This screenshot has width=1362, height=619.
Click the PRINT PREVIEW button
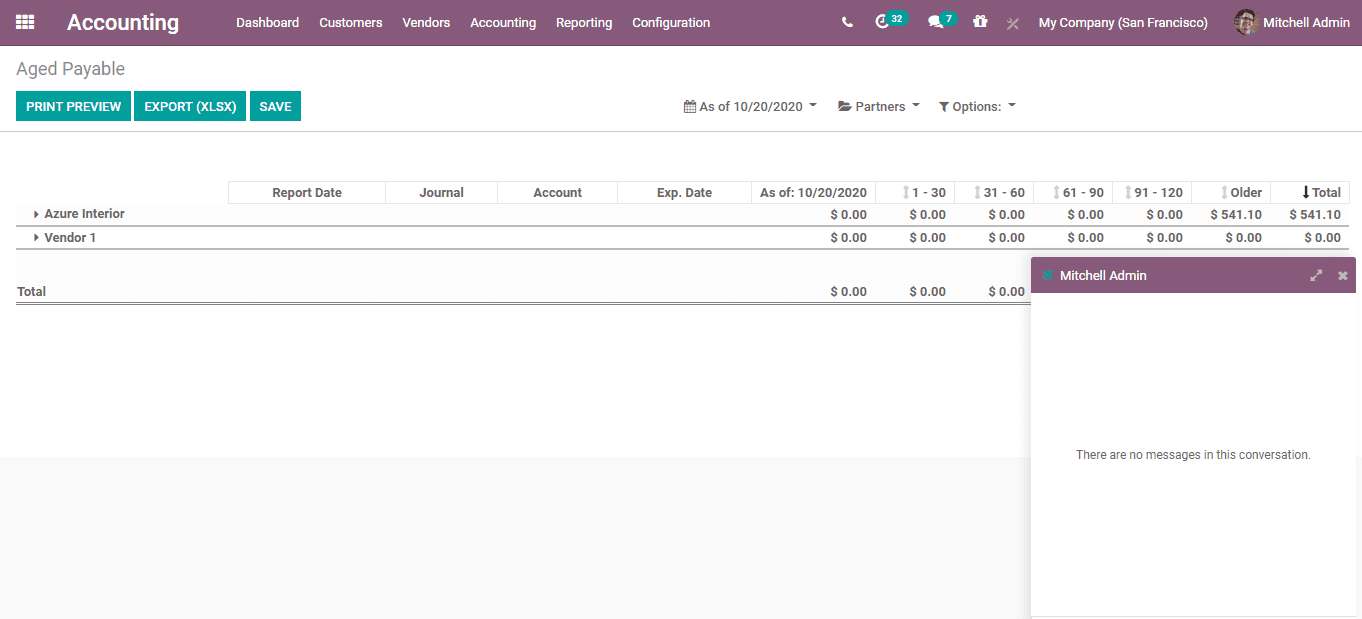point(72,106)
